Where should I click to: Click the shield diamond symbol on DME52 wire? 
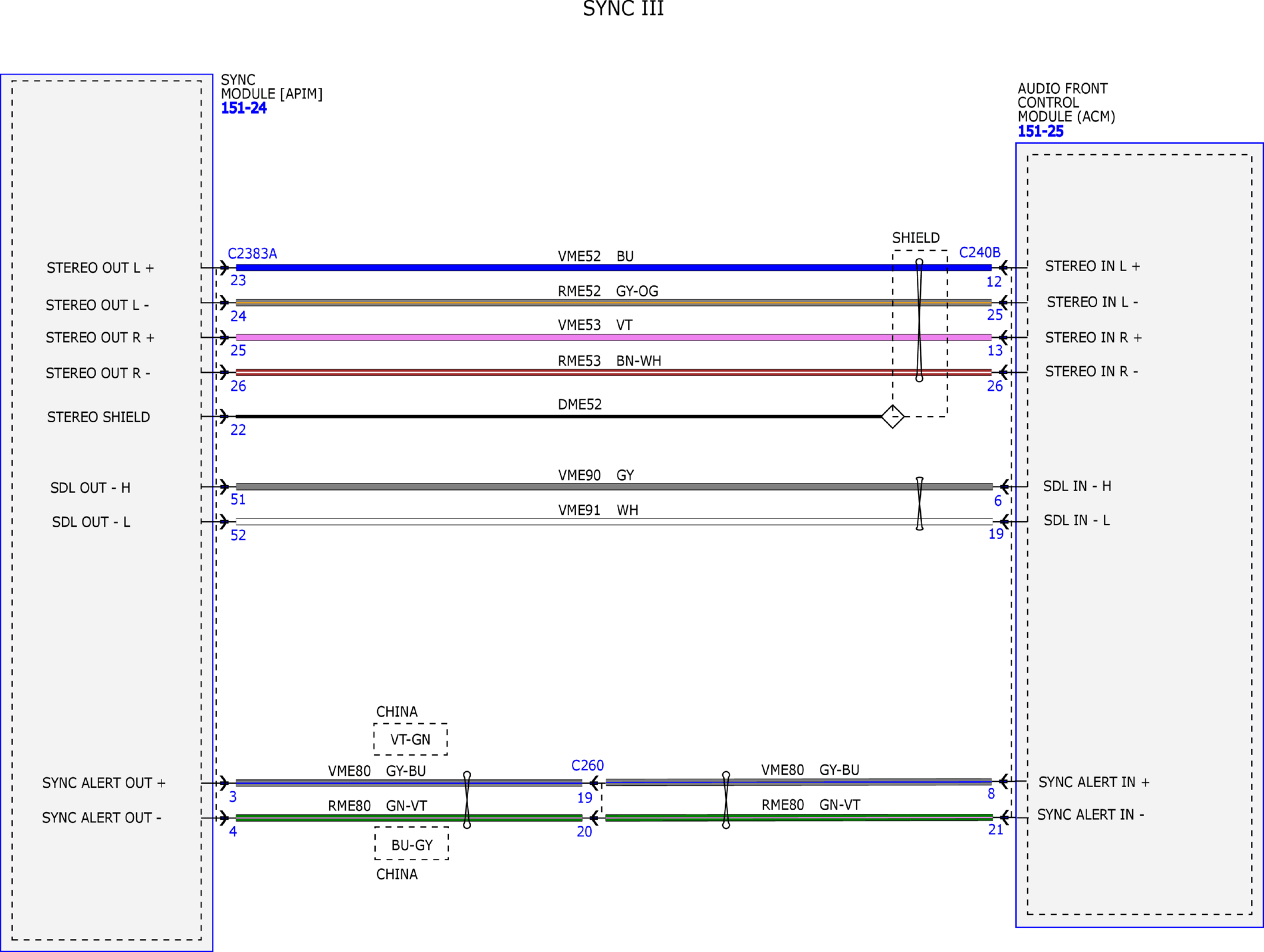click(893, 416)
